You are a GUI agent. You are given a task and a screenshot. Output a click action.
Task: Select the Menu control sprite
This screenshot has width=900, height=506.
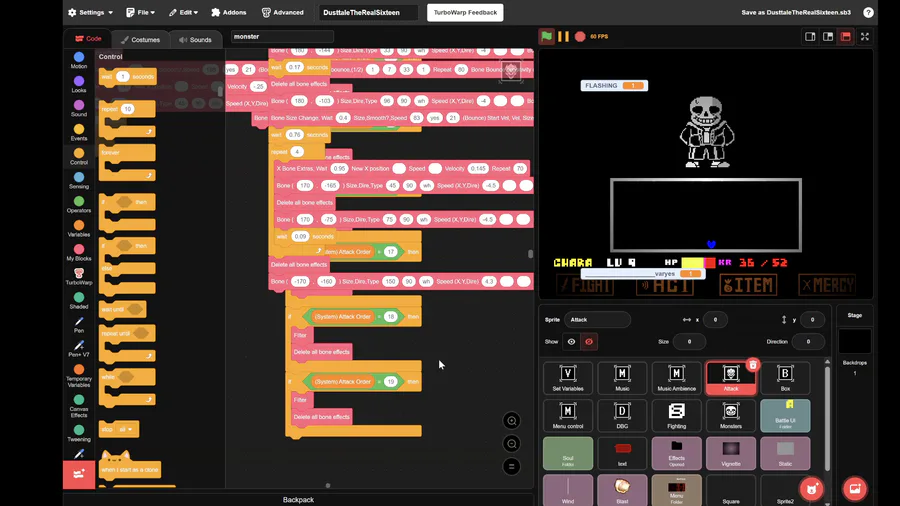(568, 415)
